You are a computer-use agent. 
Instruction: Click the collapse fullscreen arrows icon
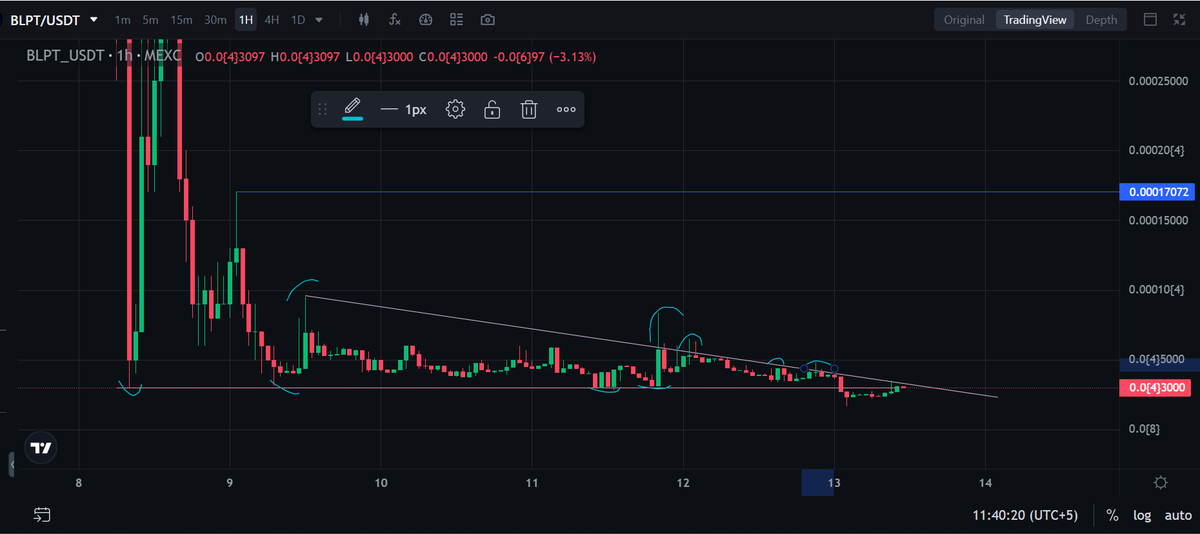pyautogui.click(x=1180, y=19)
